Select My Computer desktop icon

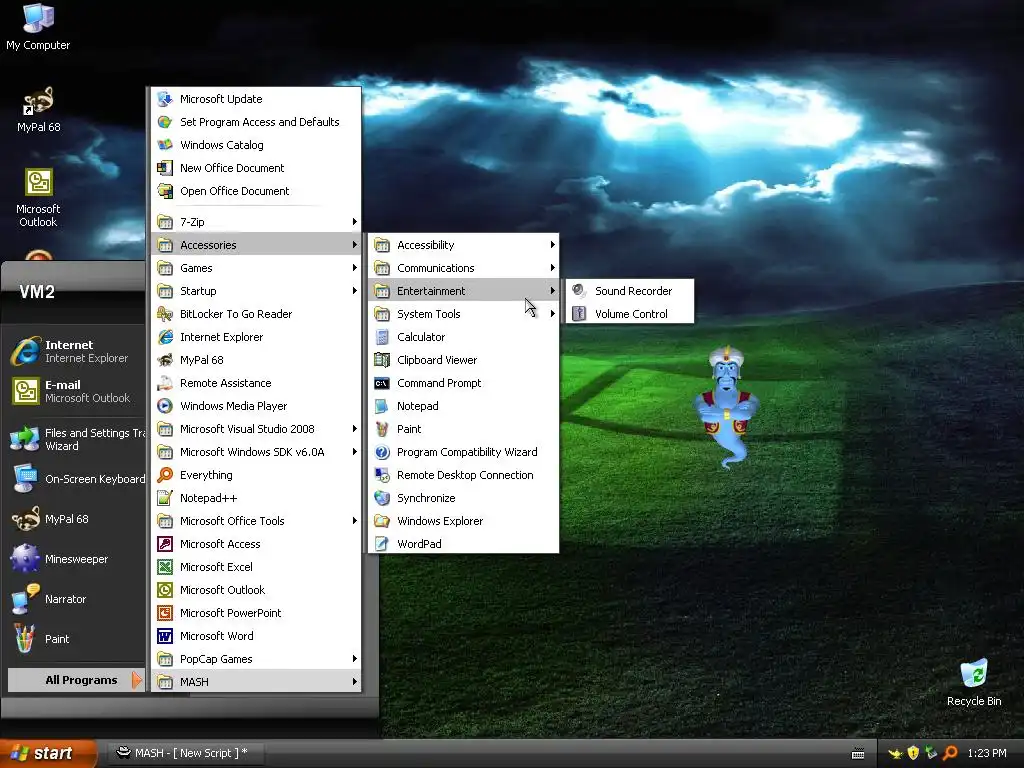[x=38, y=27]
